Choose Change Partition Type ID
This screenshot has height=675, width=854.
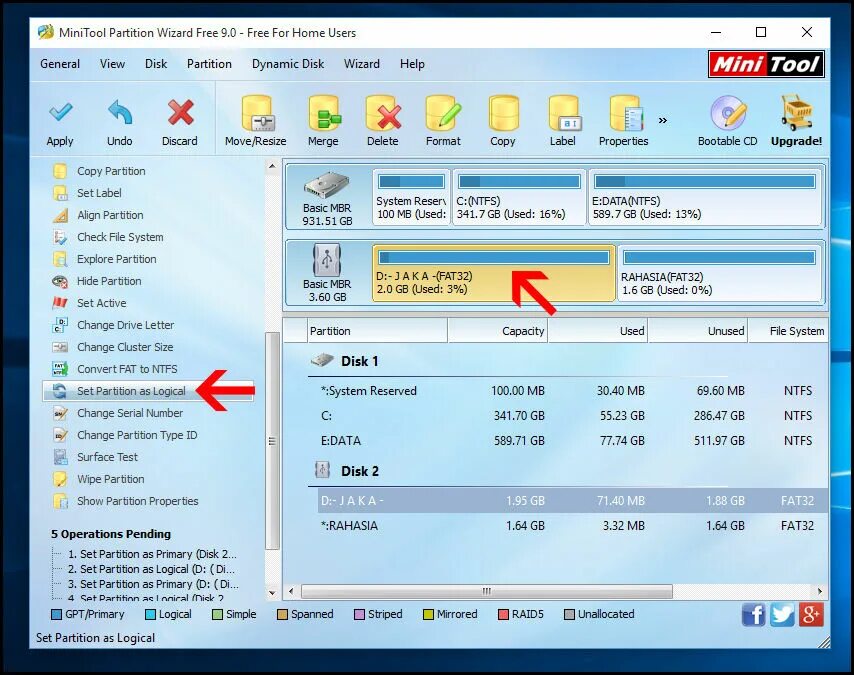pyautogui.click(x=137, y=435)
